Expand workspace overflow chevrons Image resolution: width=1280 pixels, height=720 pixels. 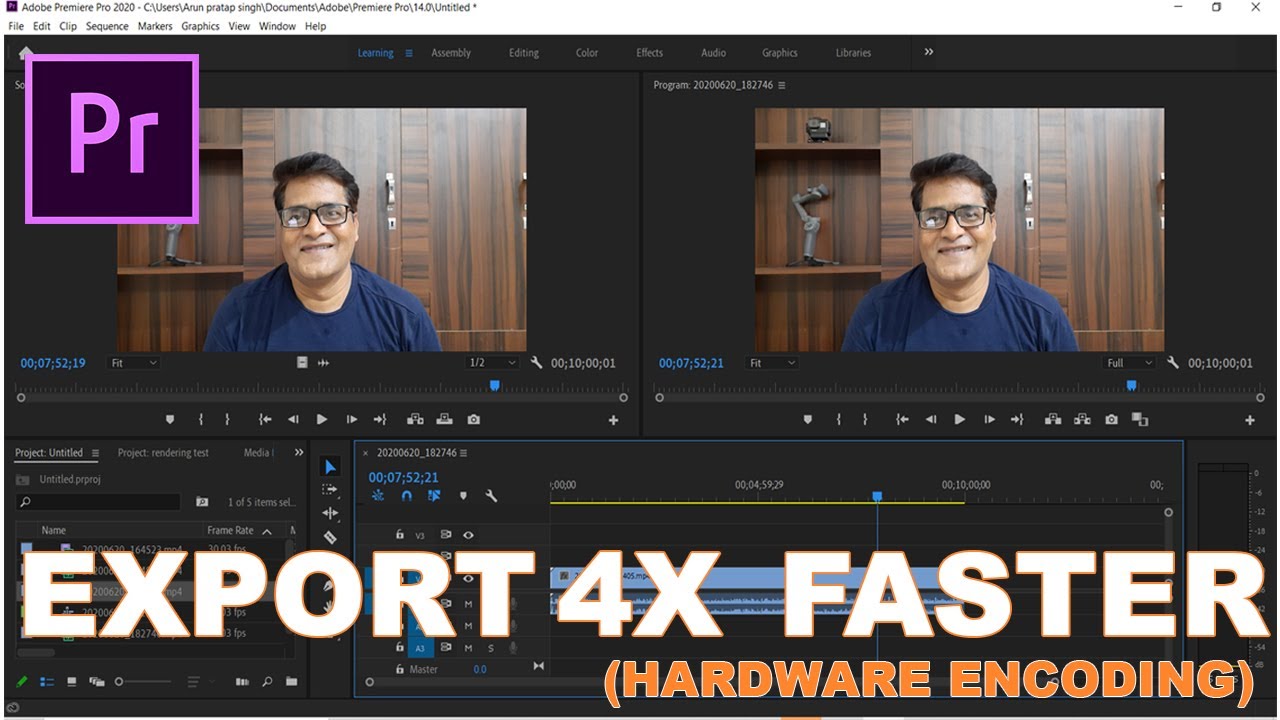point(929,52)
